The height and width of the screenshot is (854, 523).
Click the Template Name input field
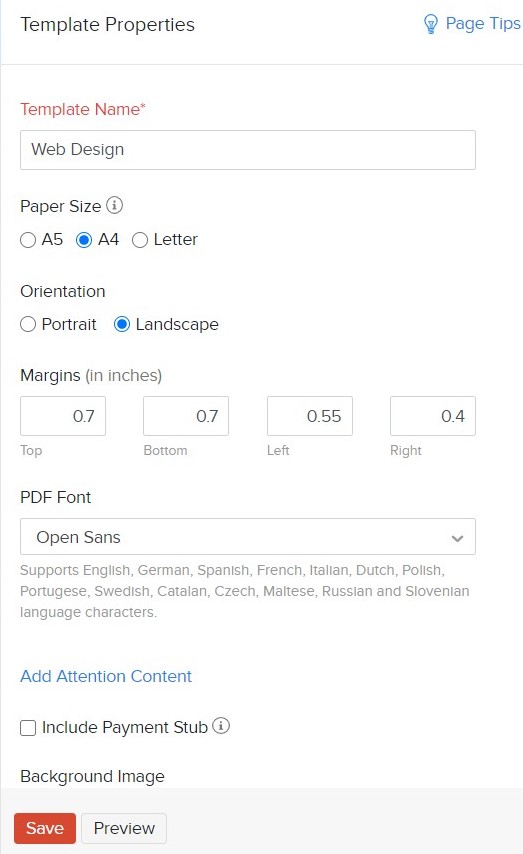click(248, 150)
